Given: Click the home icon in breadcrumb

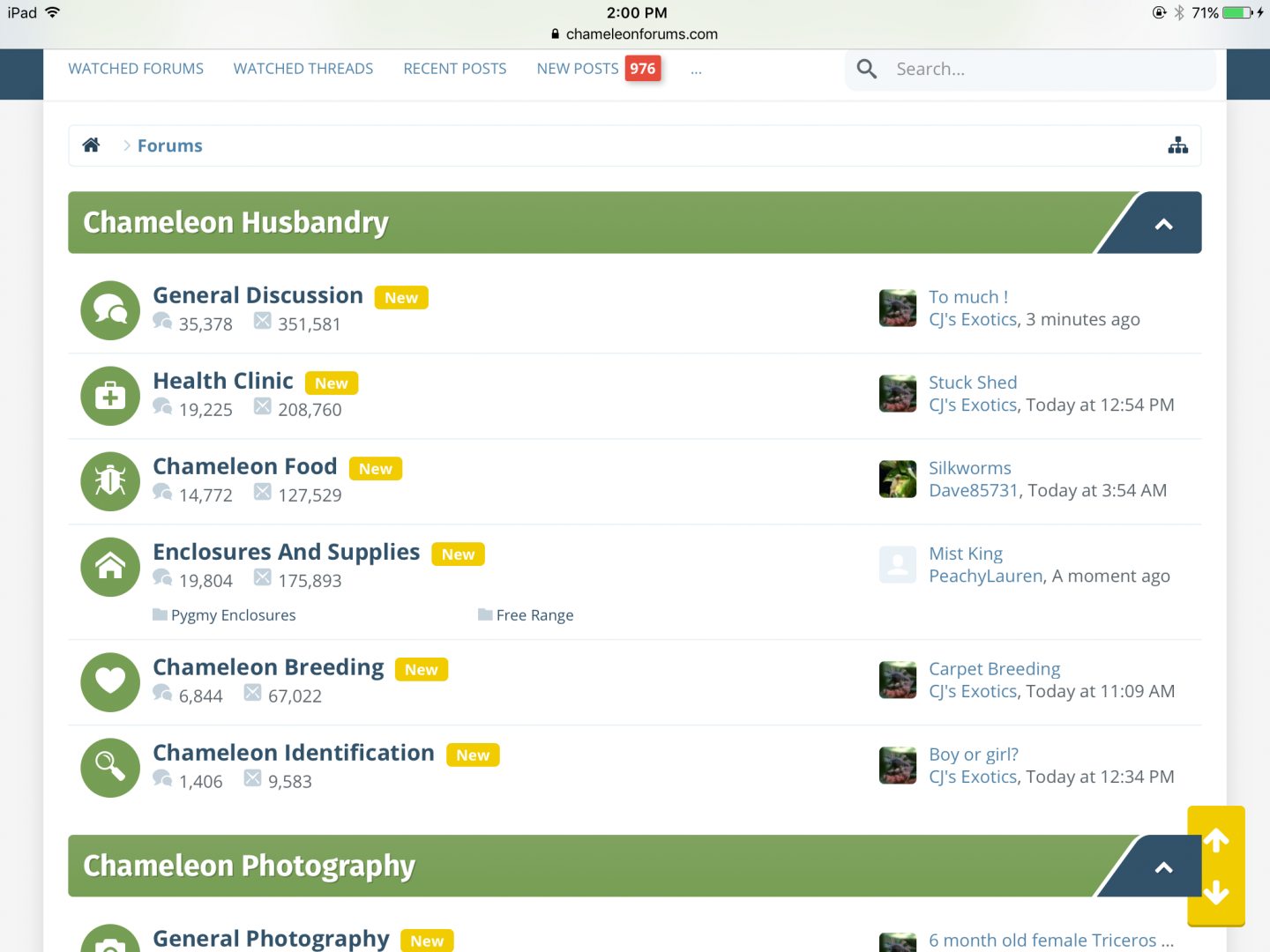Looking at the screenshot, I should (91, 145).
